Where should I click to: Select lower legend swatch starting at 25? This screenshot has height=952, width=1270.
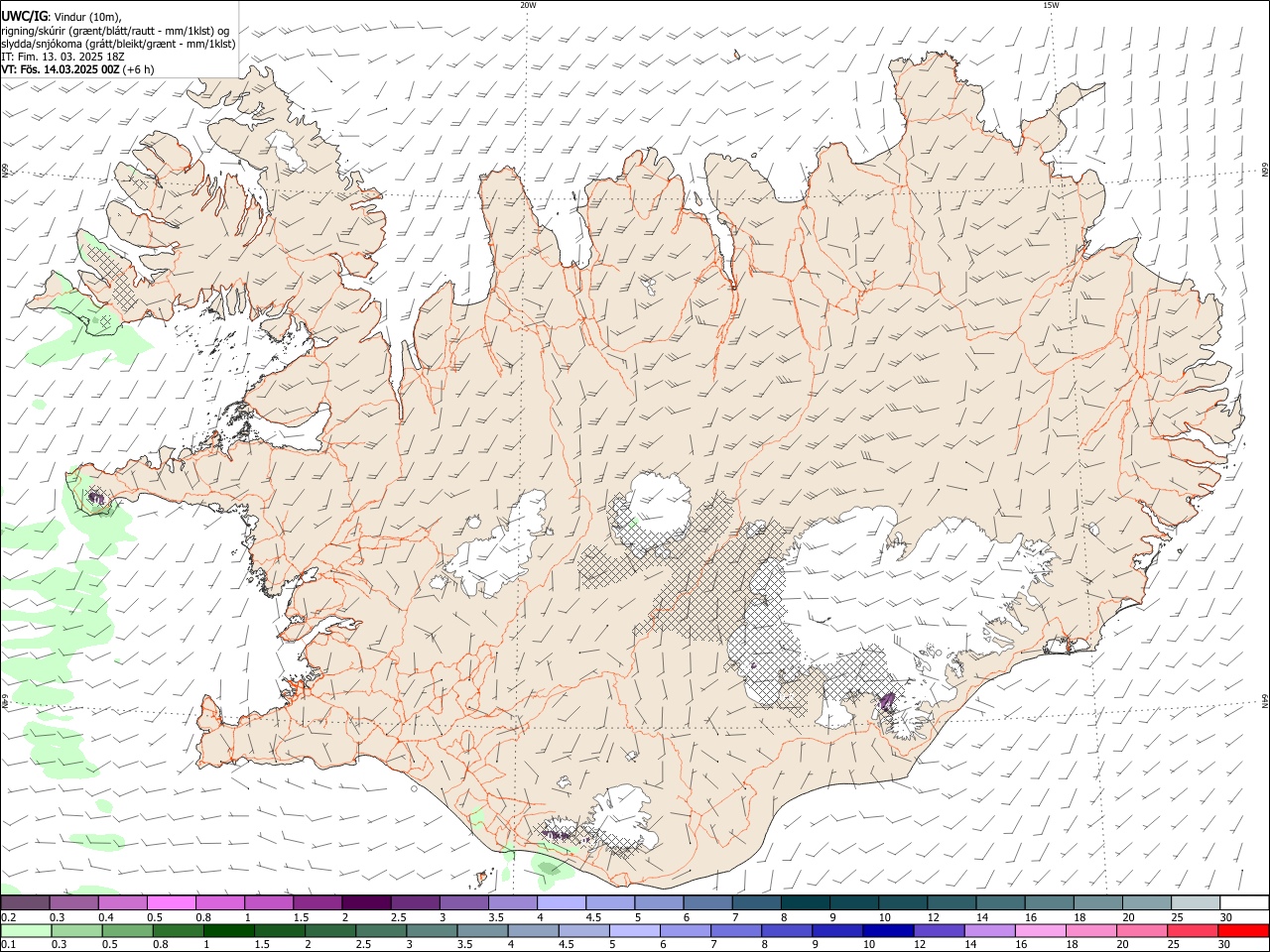pyautogui.click(x=1191, y=930)
